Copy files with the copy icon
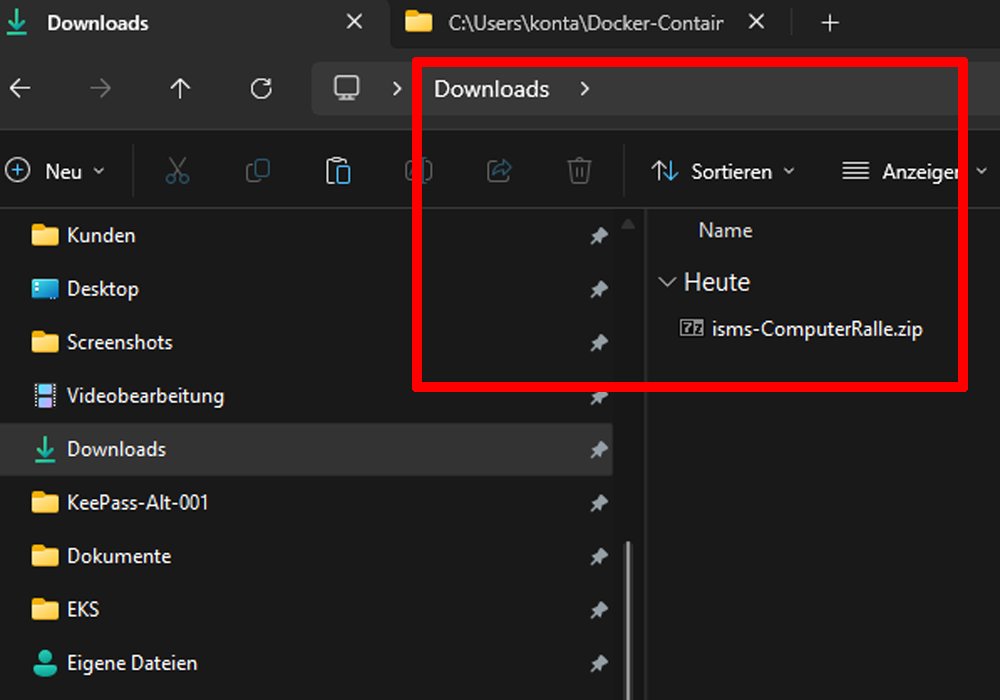Image resolution: width=1000 pixels, height=700 pixels. [258, 171]
